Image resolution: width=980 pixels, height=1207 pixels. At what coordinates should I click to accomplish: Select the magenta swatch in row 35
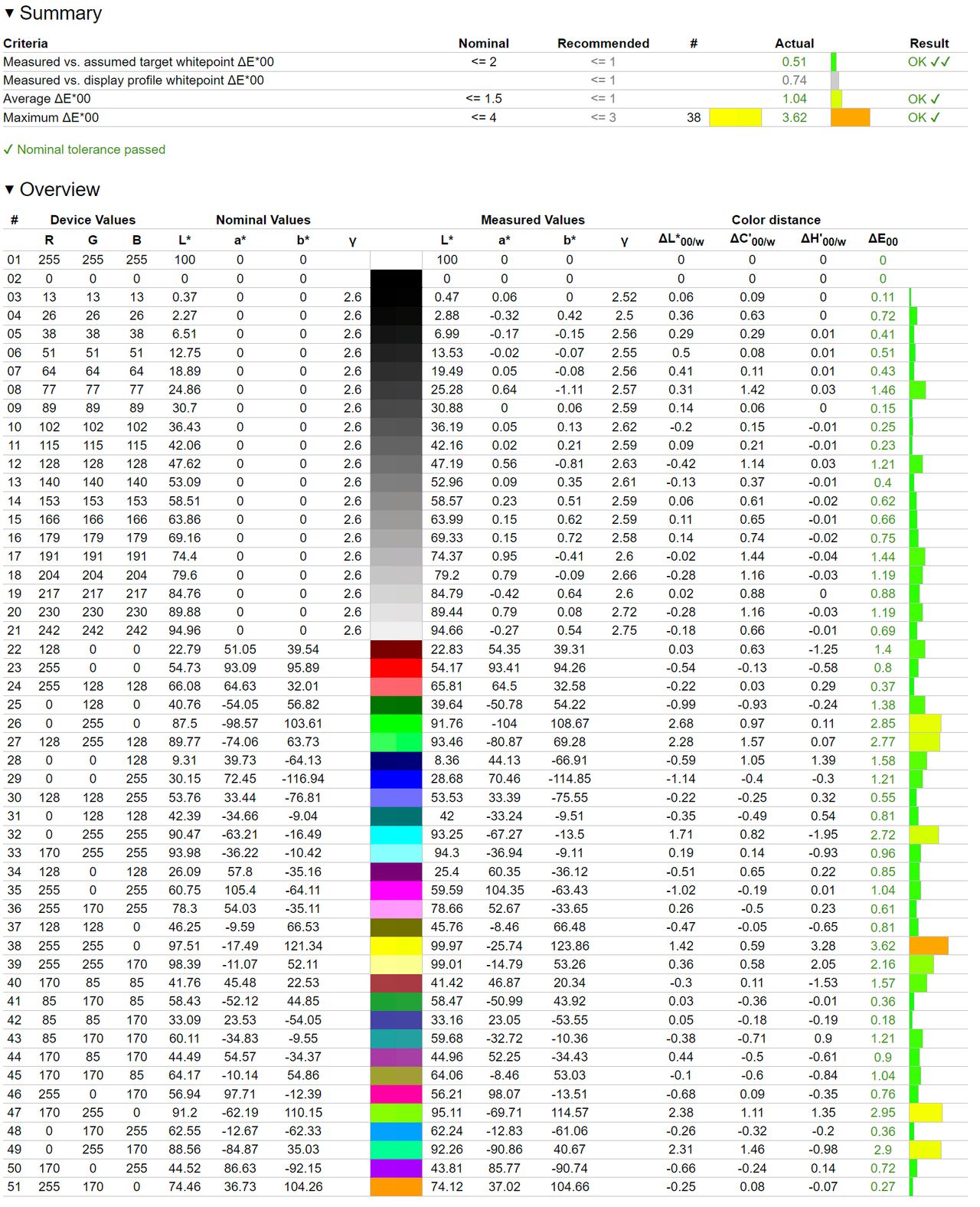[396, 890]
